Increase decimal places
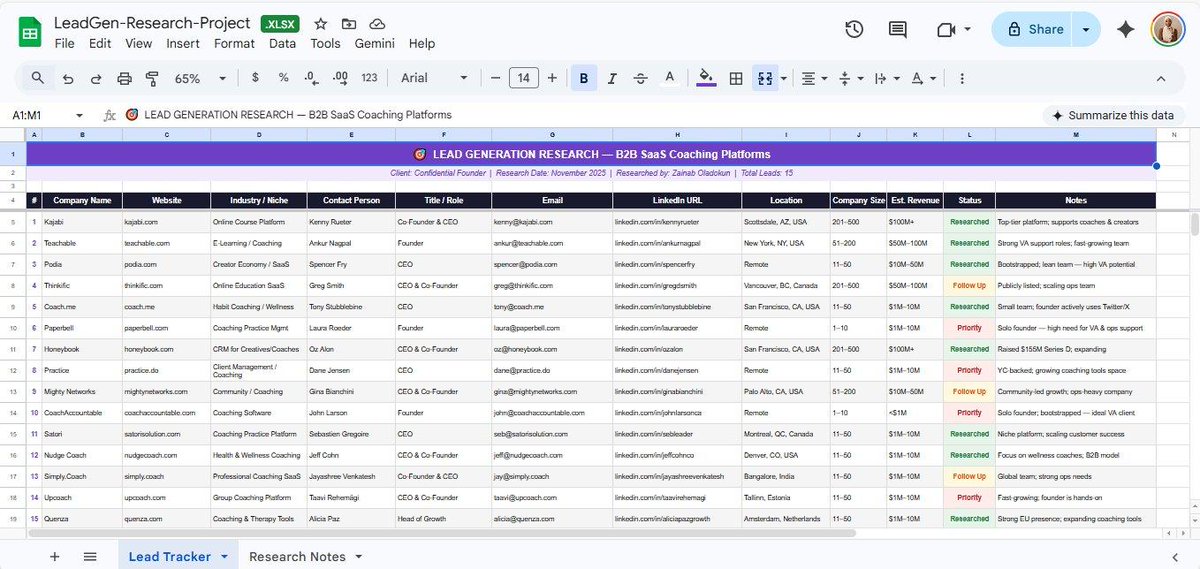1200x569 pixels. [340, 77]
